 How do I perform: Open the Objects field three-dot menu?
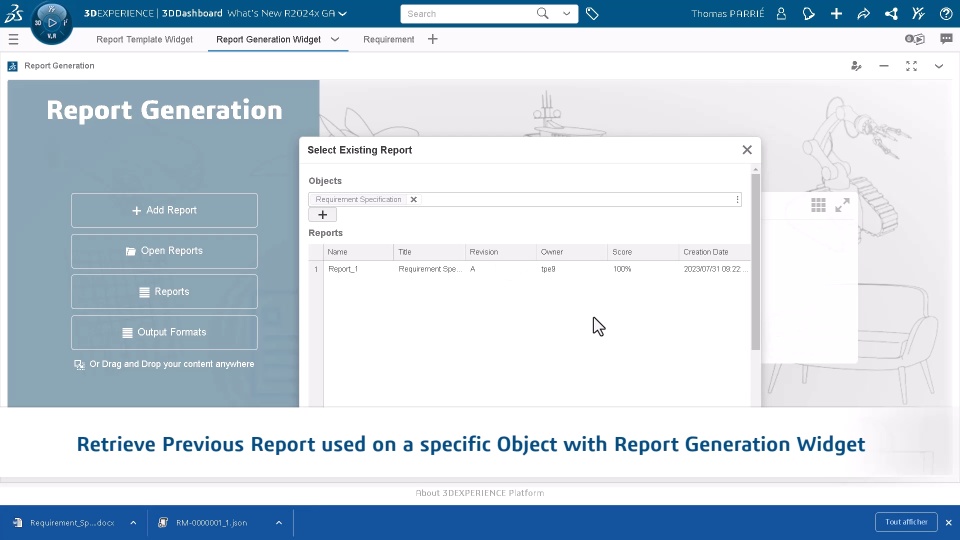coord(737,200)
